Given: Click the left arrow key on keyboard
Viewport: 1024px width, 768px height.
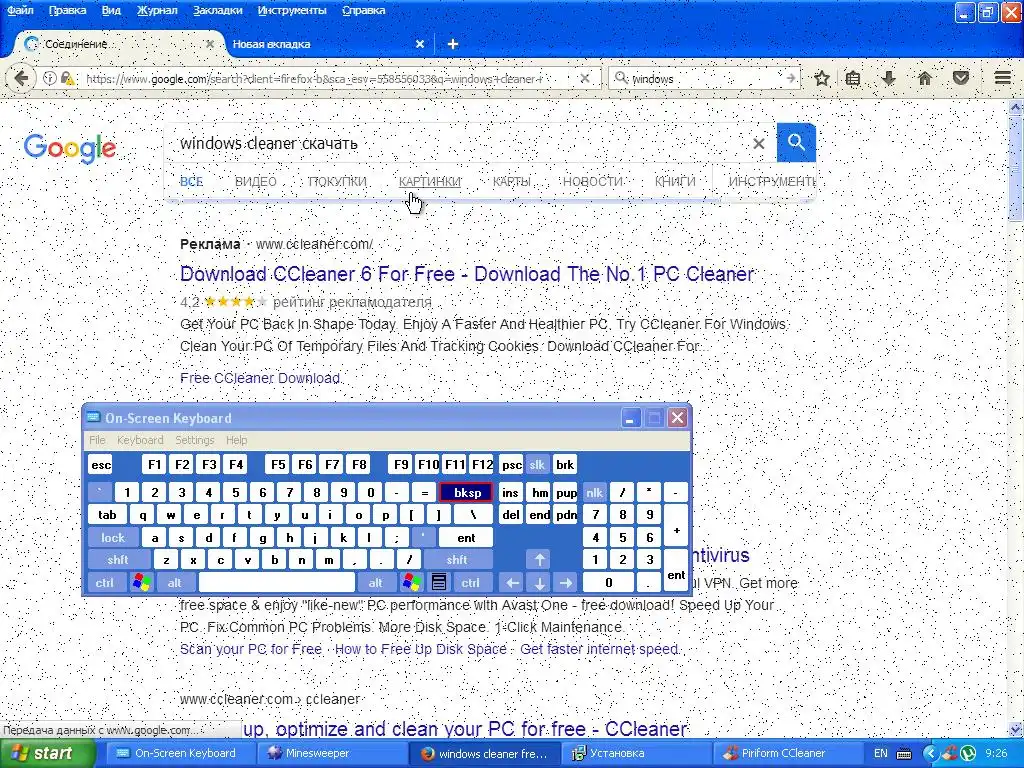Looking at the screenshot, I should (x=513, y=583).
